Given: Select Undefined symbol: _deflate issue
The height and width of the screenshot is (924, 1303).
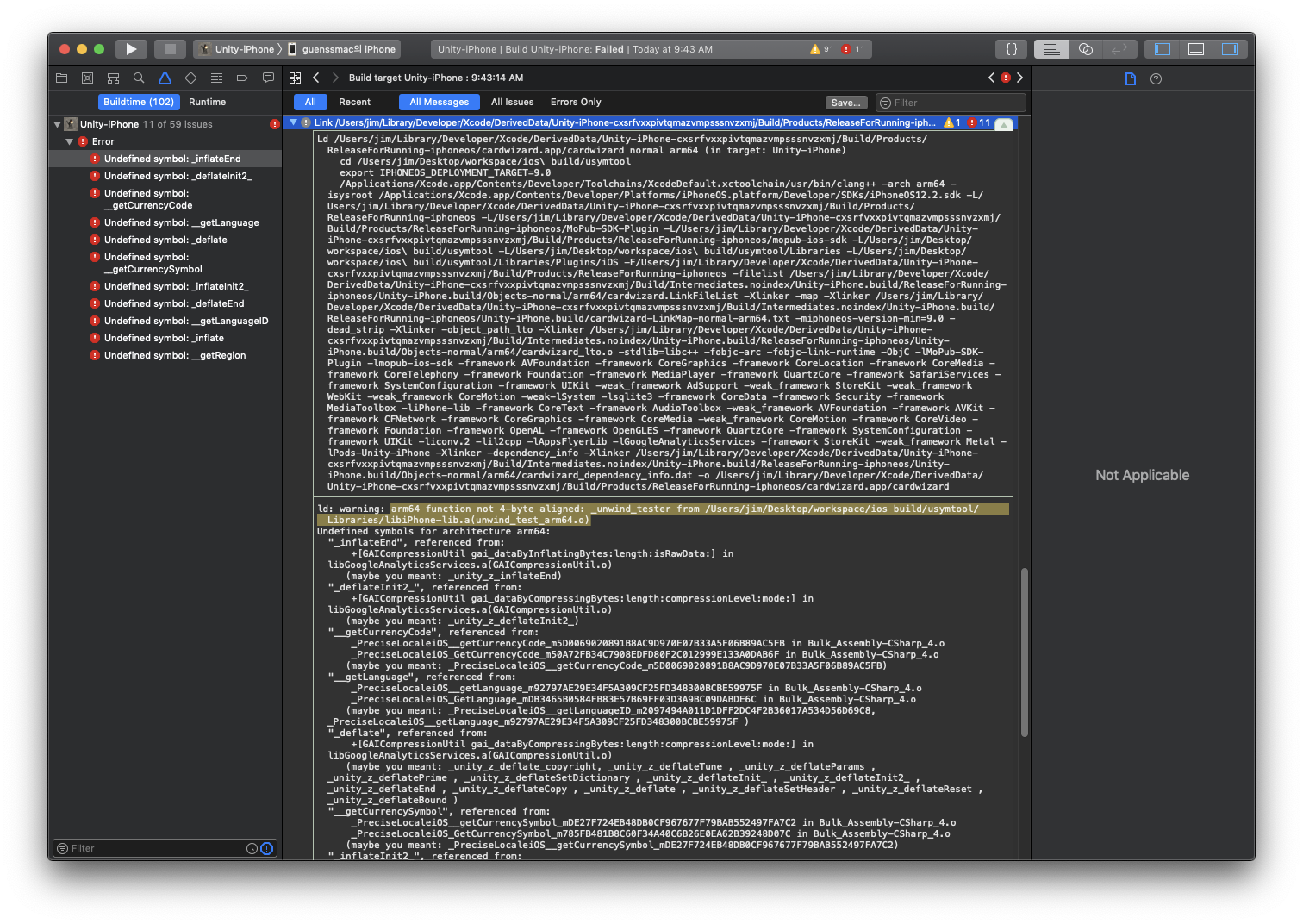Looking at the screenshot, I should pos(165,240).
